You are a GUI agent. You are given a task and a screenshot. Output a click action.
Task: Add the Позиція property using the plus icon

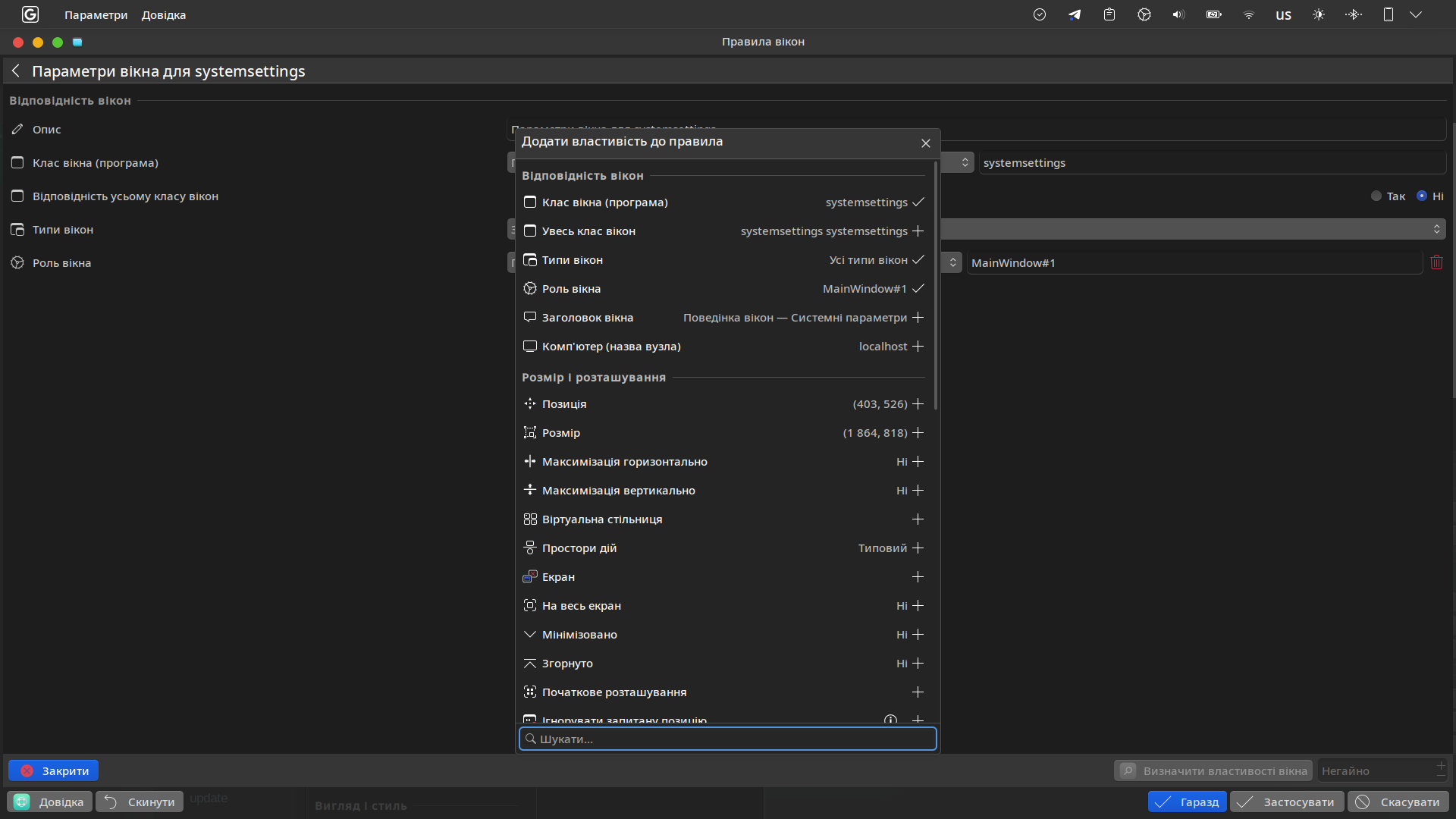pos(918,404)
